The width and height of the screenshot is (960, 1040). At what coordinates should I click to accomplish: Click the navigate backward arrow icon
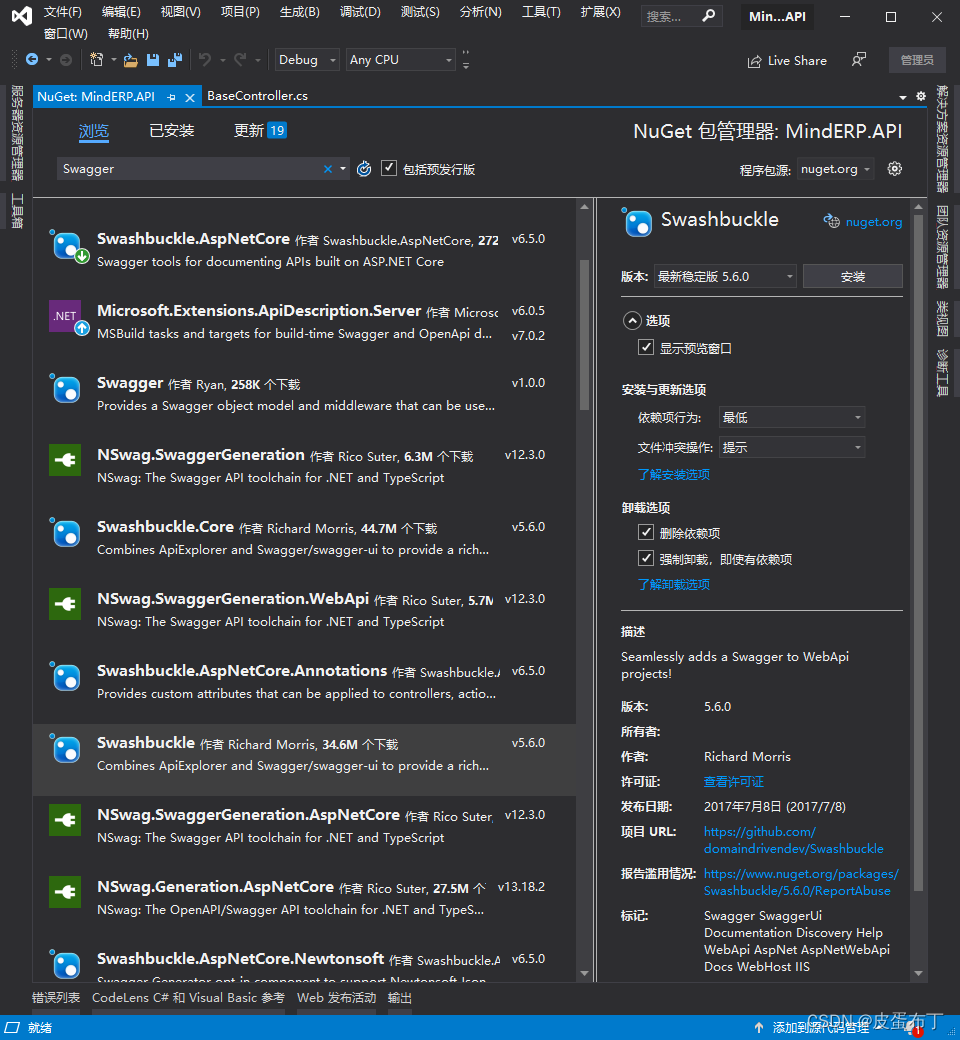[x=31, y=60]
